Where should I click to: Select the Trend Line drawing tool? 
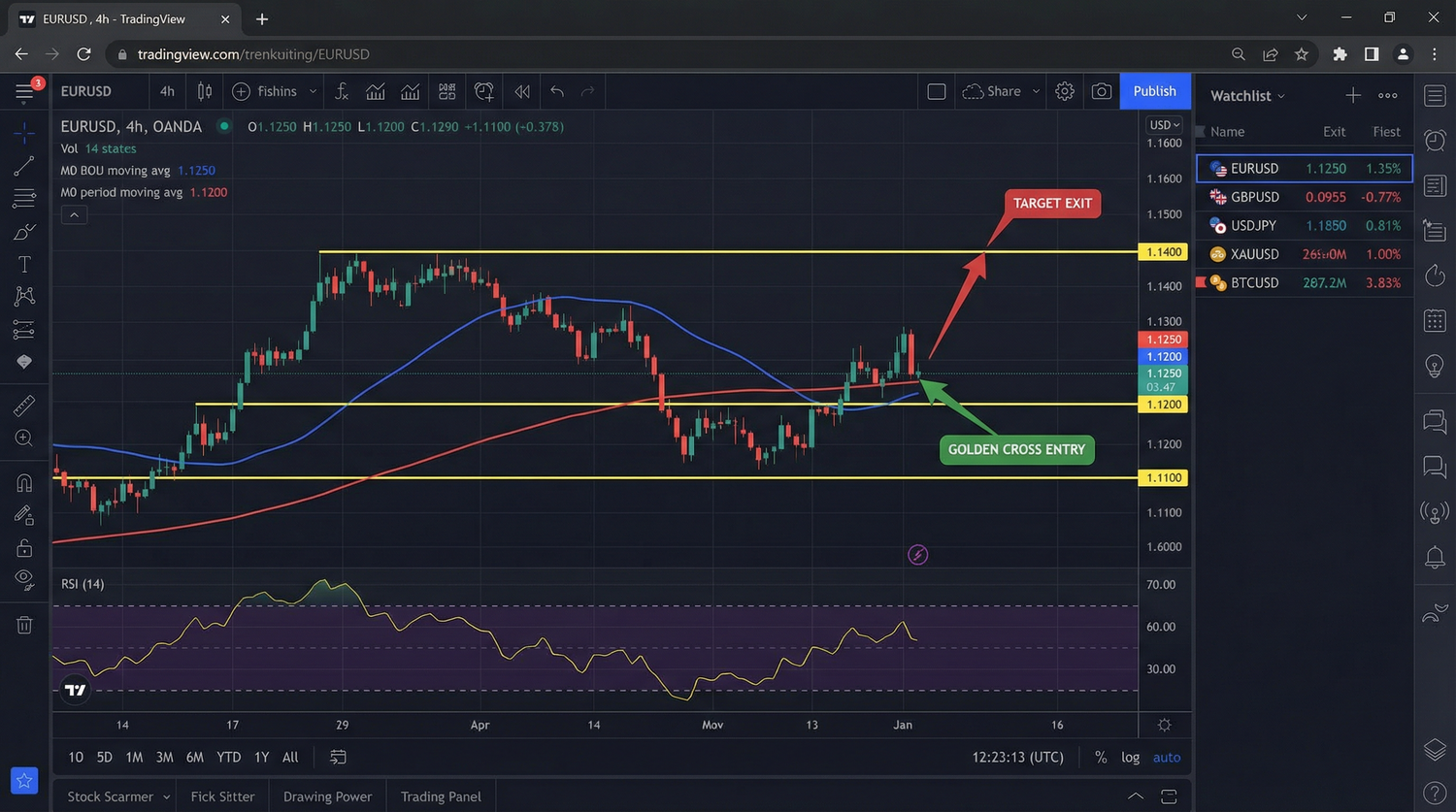pyautogui.click(x=23, y=166)
